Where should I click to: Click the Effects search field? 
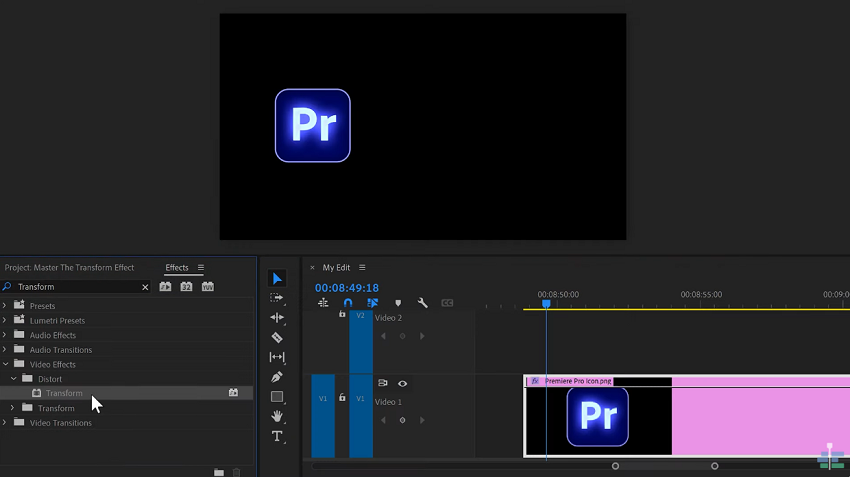click(79, 287)
